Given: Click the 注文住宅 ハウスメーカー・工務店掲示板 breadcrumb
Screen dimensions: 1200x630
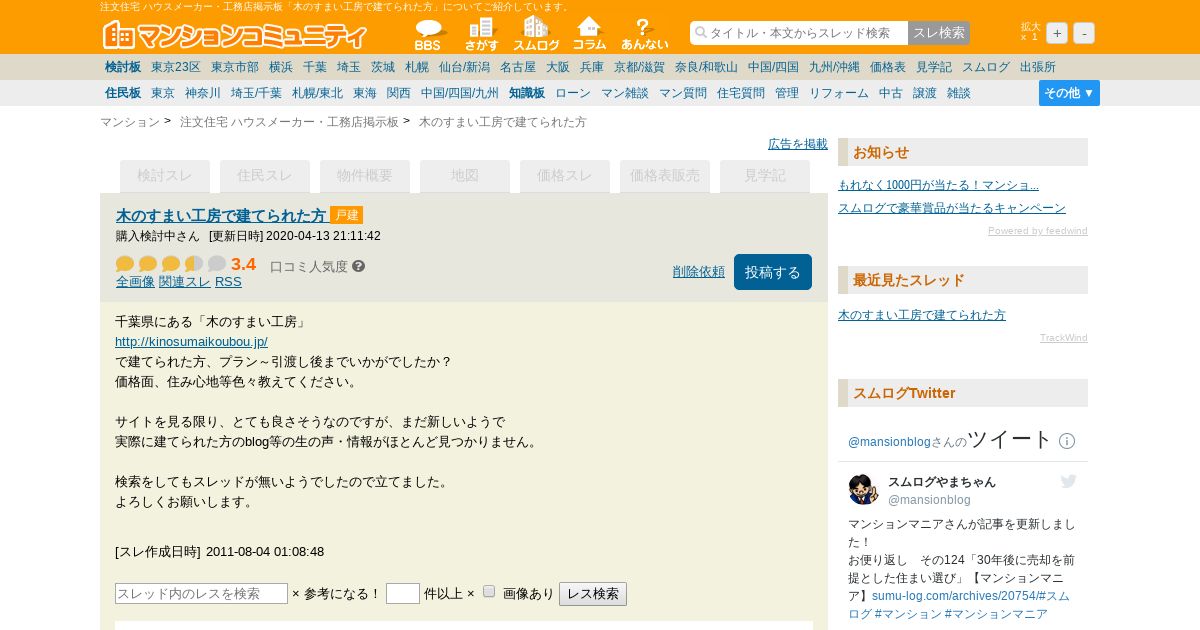Looking at the screenshot, I should [289, 122].
